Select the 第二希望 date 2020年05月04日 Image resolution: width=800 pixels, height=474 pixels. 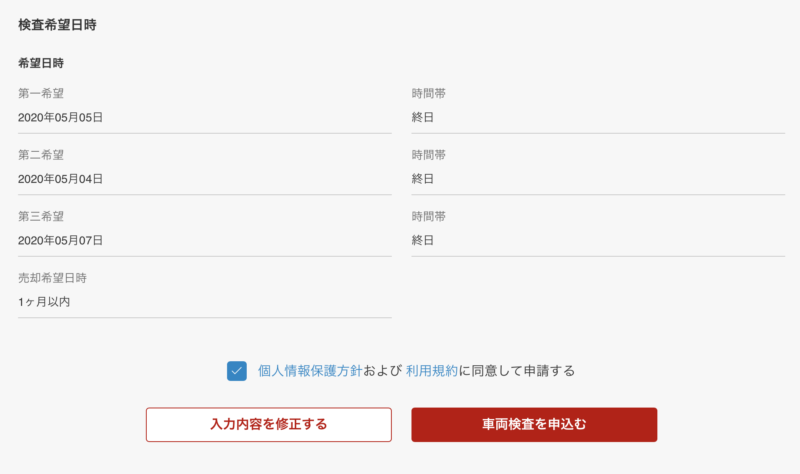[x=61, y=179]
